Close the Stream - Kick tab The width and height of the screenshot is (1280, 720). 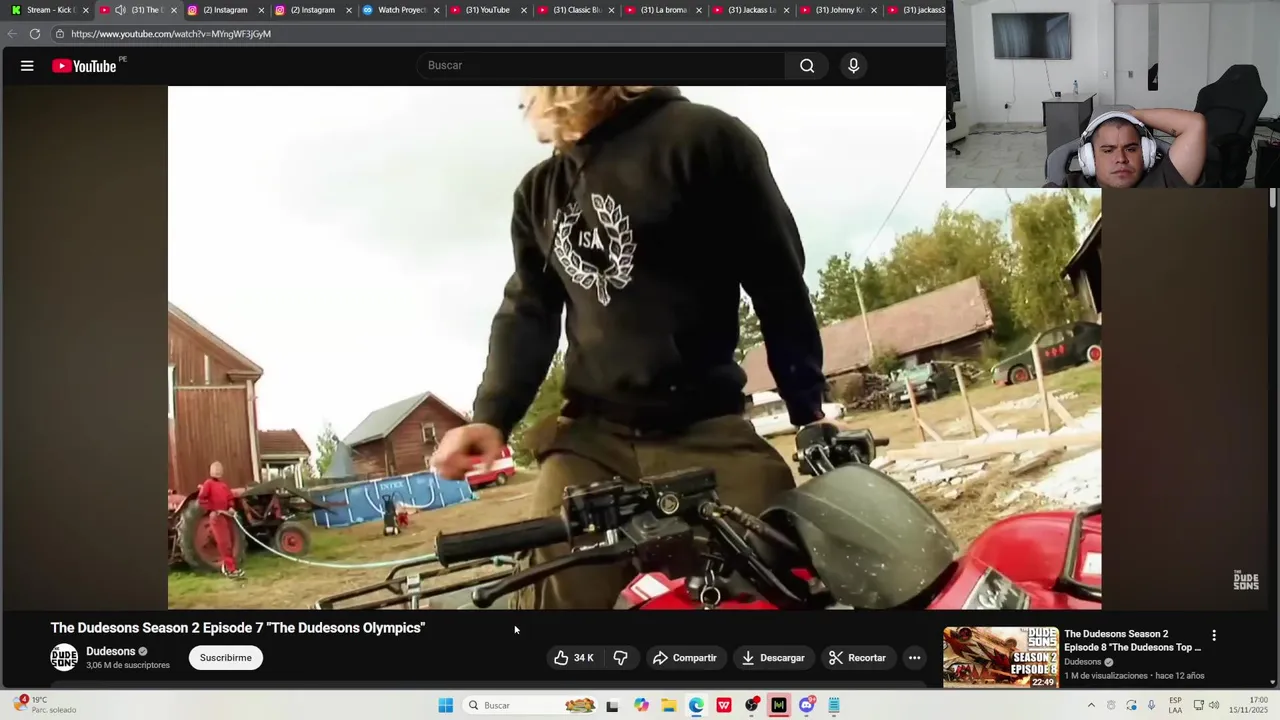(x=85, y=10)
